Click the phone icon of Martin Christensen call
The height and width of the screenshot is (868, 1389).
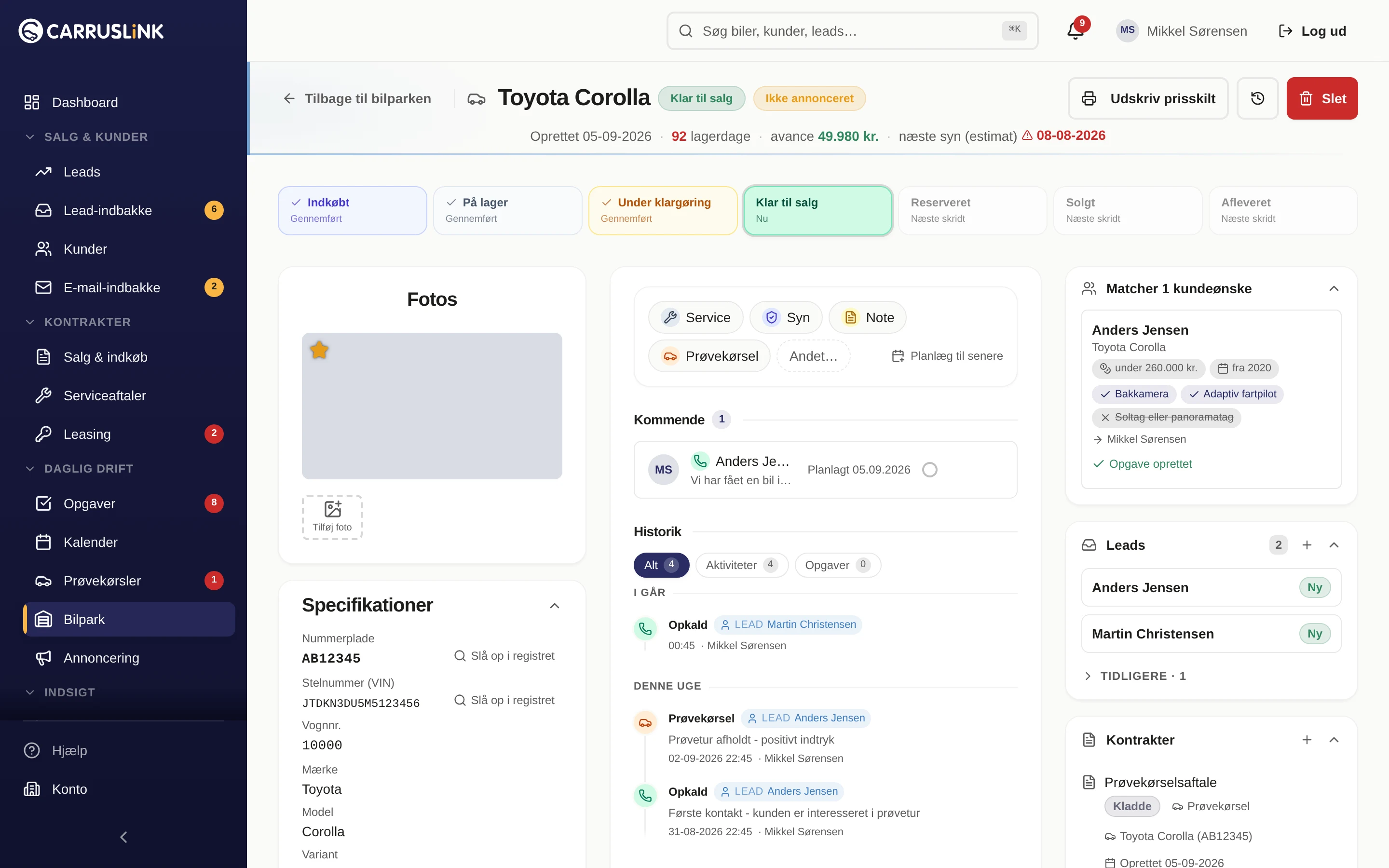pyautogui.click(x=645, y=629)
